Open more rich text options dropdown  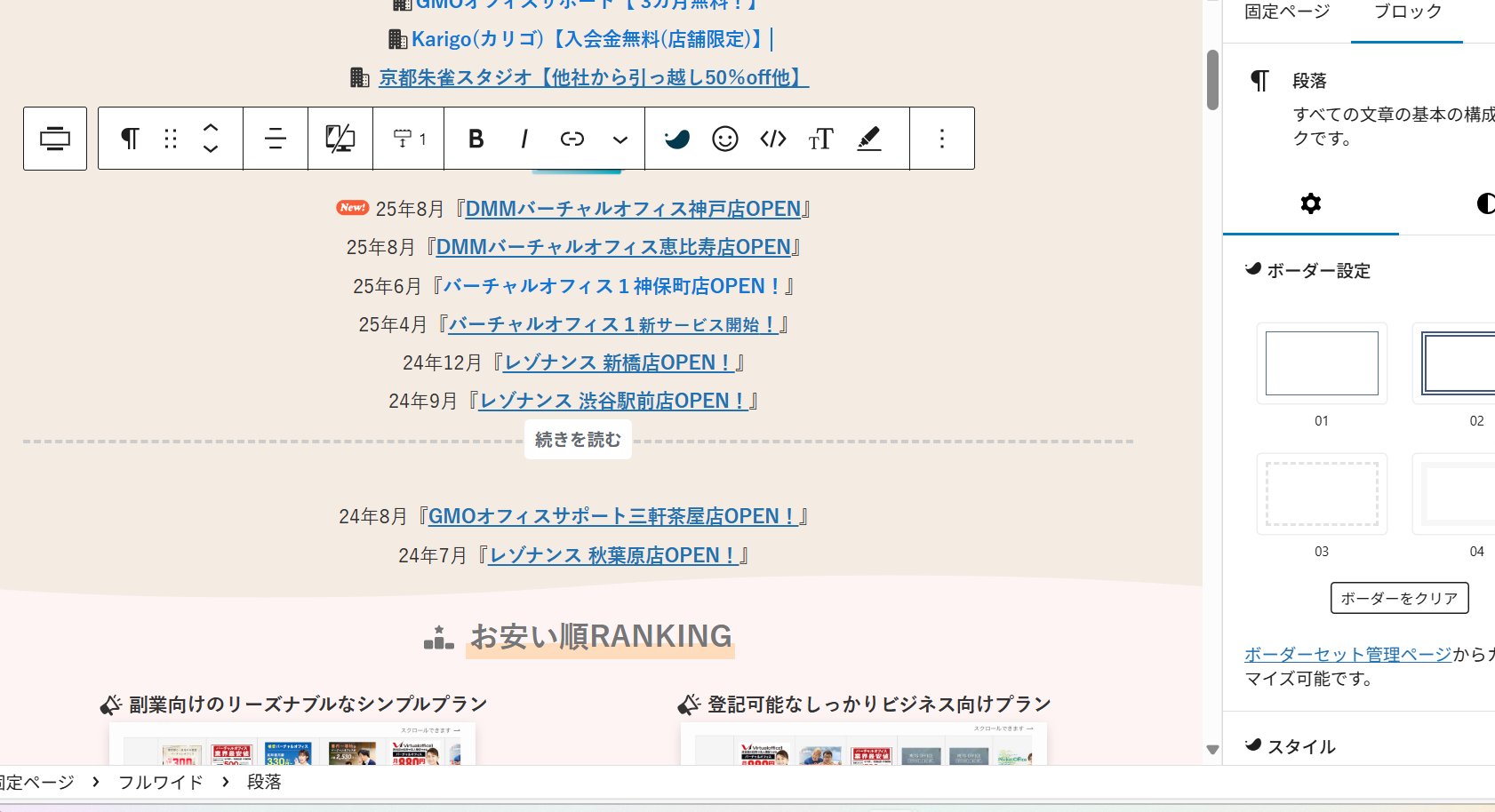620,139
